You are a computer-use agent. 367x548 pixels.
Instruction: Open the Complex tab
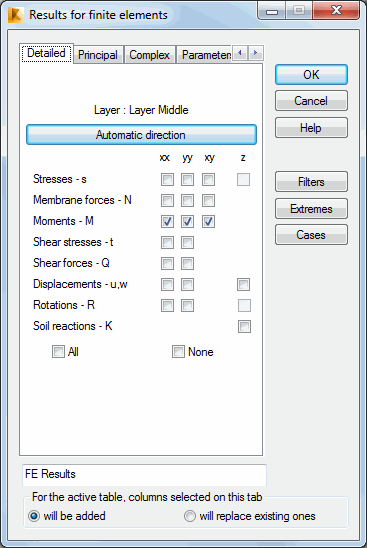150,55
